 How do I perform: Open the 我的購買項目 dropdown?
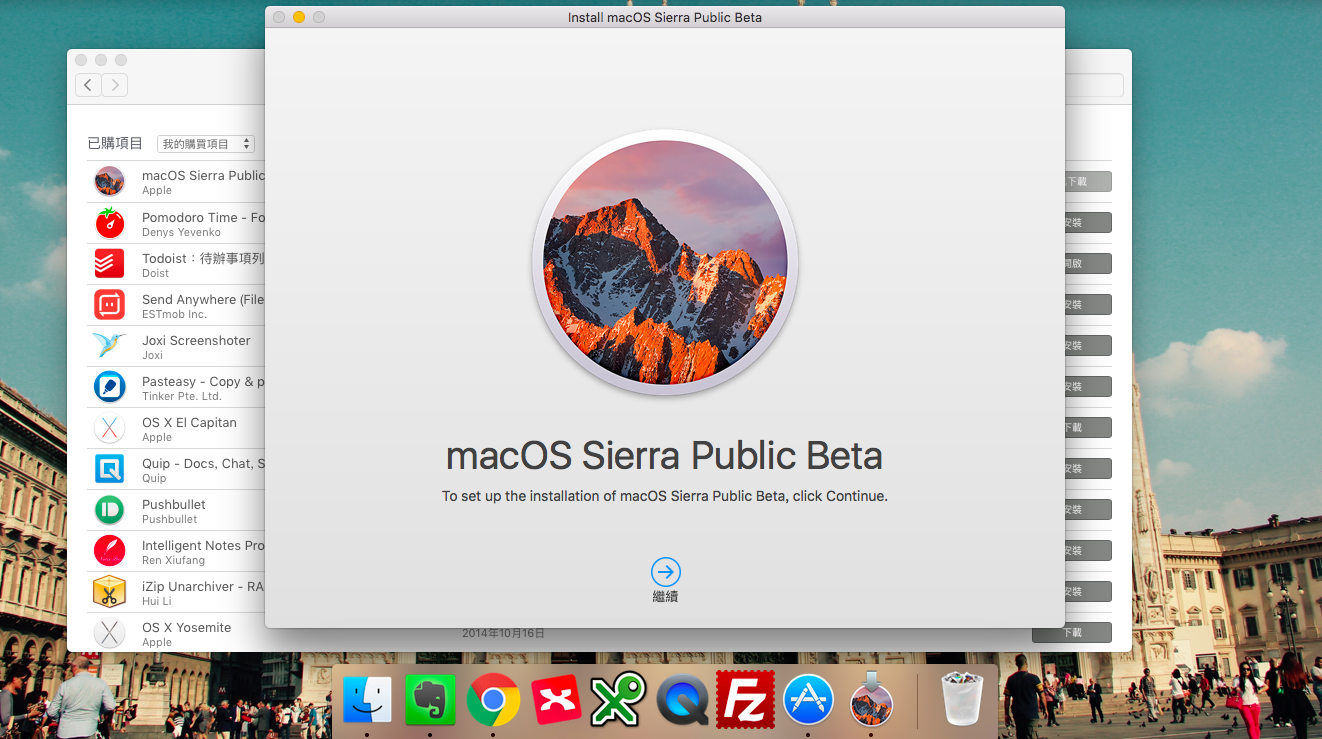click(205, 144)
